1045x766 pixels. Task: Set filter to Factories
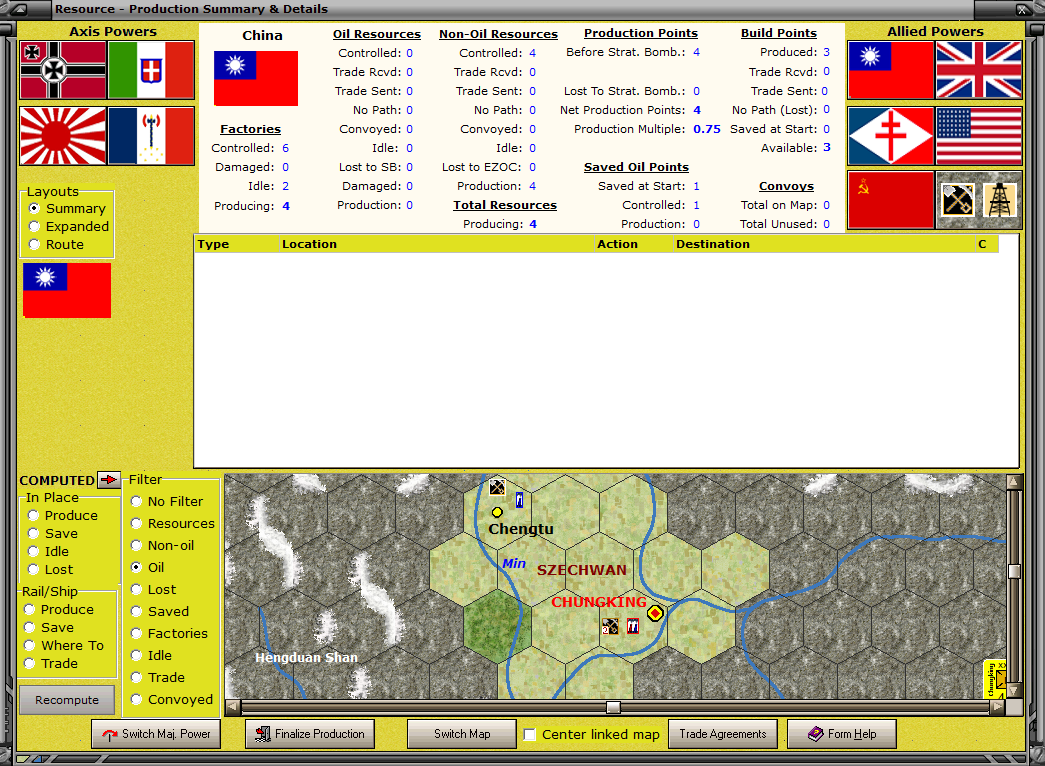[x=170, y=633]
